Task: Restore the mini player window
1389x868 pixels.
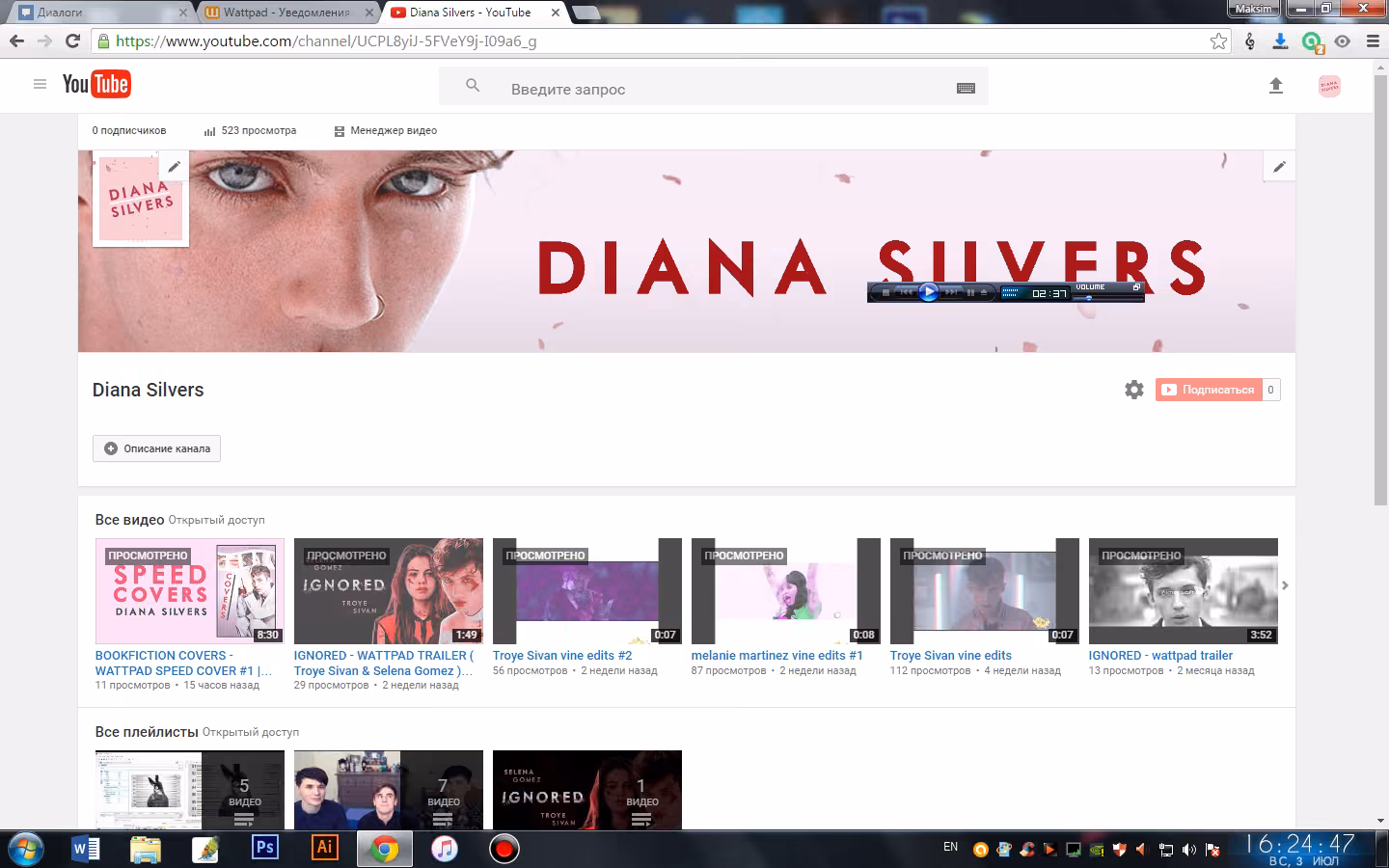Action: click(1136, 286)
